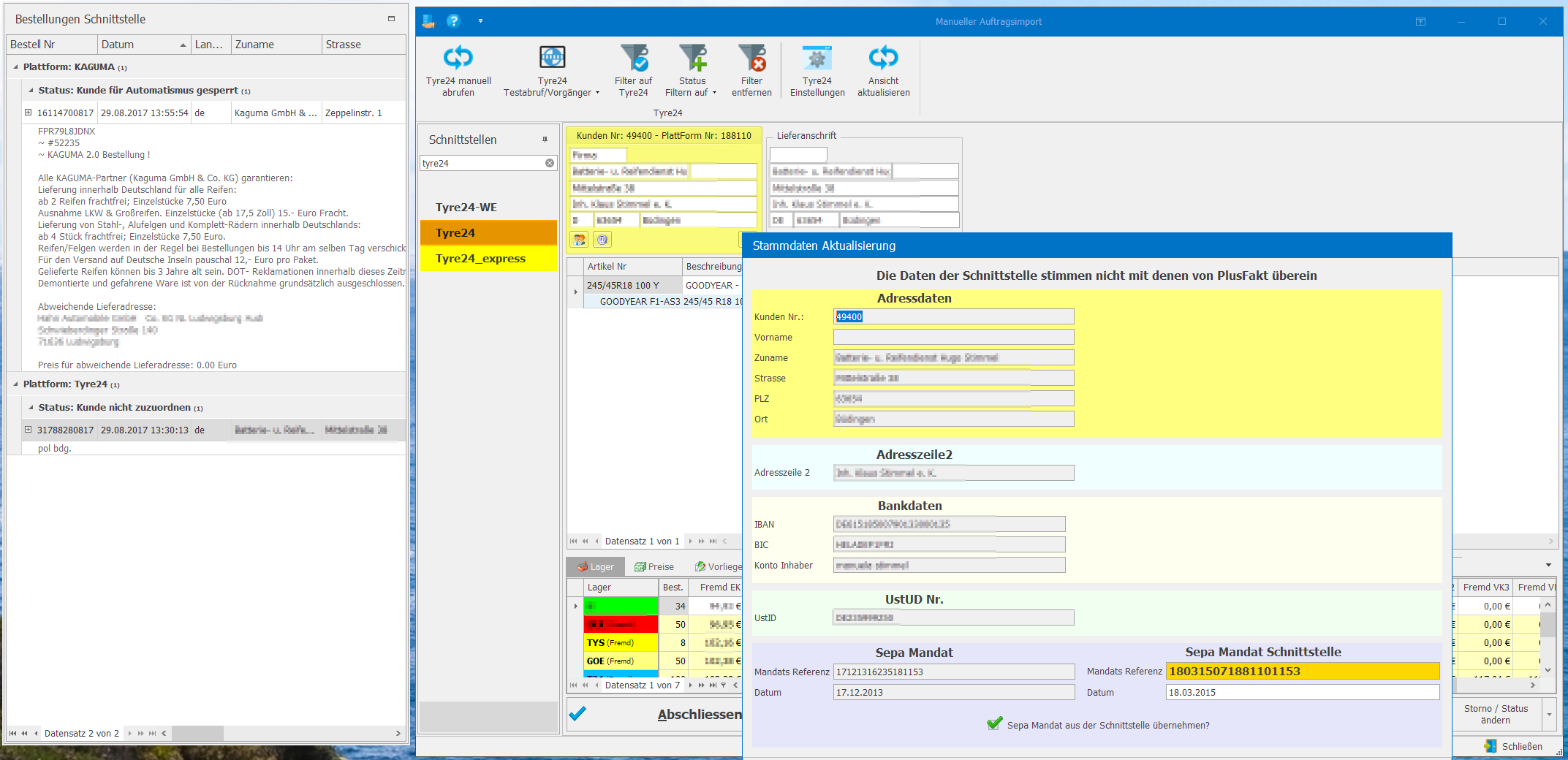The height and width of the screenshot is (760, 1568).
Task: Open customer contacts icon in Kunden panel
Action: pyautogui.click(x=580, y=239)
